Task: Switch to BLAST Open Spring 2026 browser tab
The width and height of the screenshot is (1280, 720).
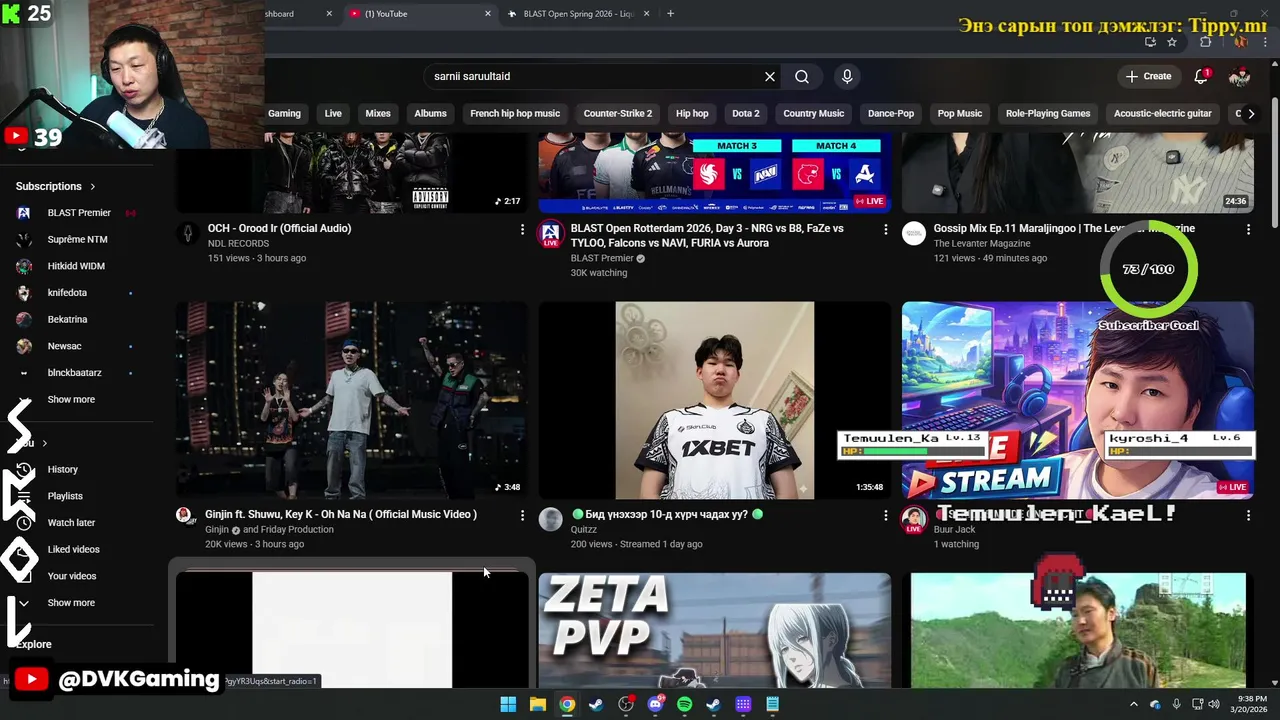Action: click(577, 14)
